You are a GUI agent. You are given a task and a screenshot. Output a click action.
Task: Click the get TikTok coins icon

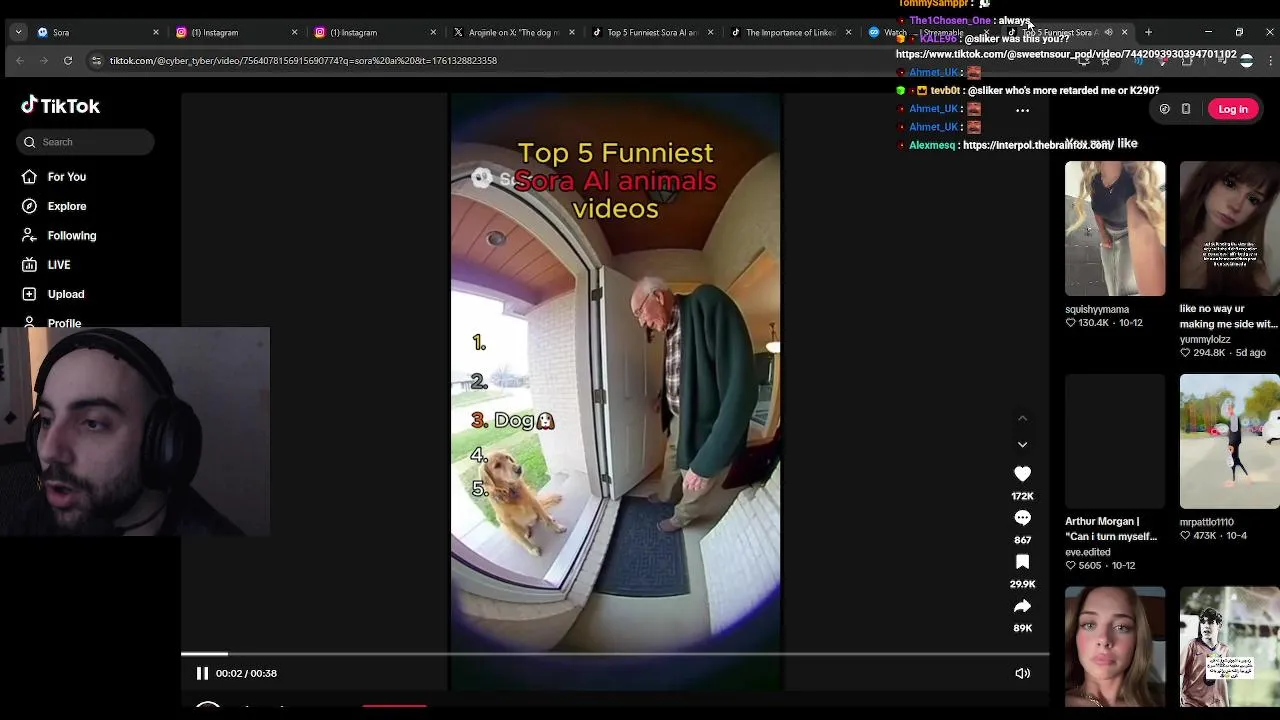[x=1164, y=109]
